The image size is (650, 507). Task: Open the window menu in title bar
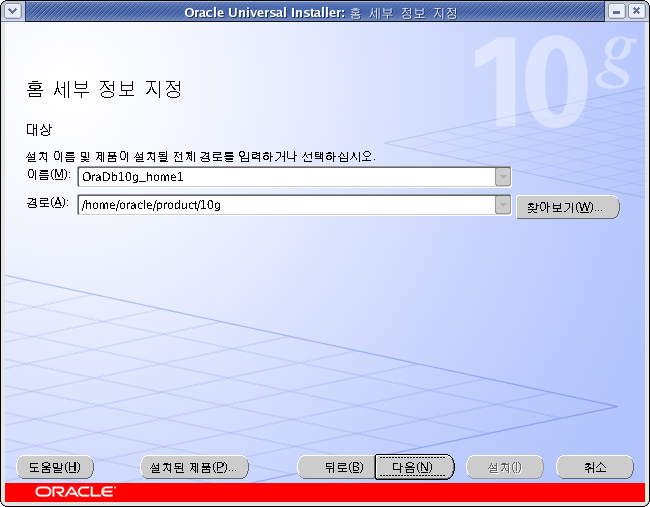pos(12,11)
